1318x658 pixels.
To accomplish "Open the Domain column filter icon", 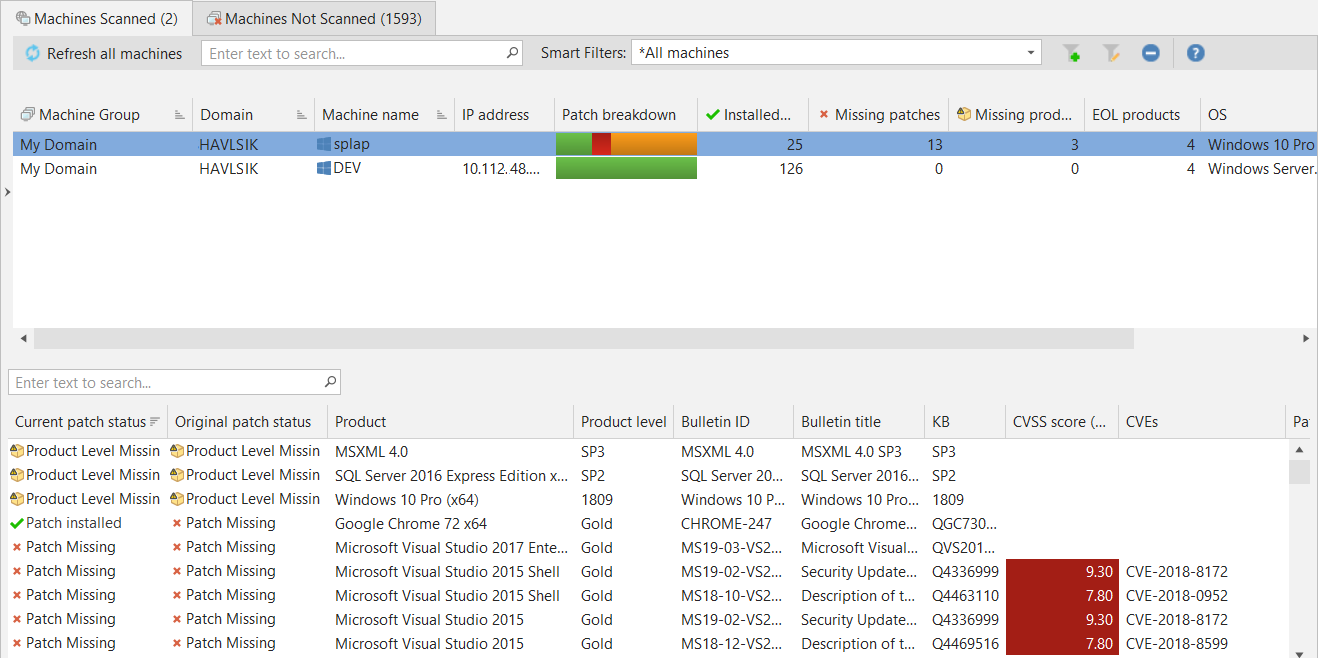I will coord(301,115).
